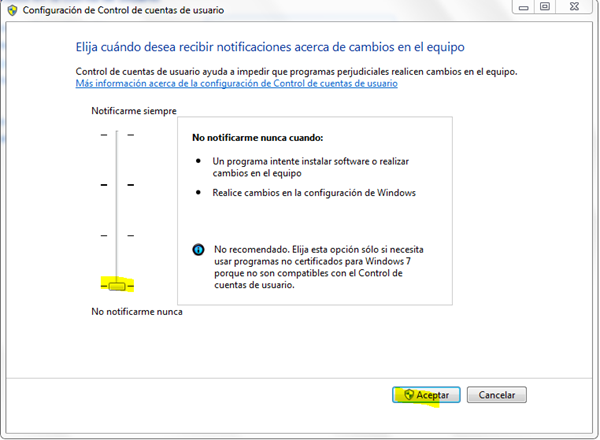Viewport: 600px width, 440px height.
Task: Click the blue information icon beside No recomendado
Action: click(198, 250)
